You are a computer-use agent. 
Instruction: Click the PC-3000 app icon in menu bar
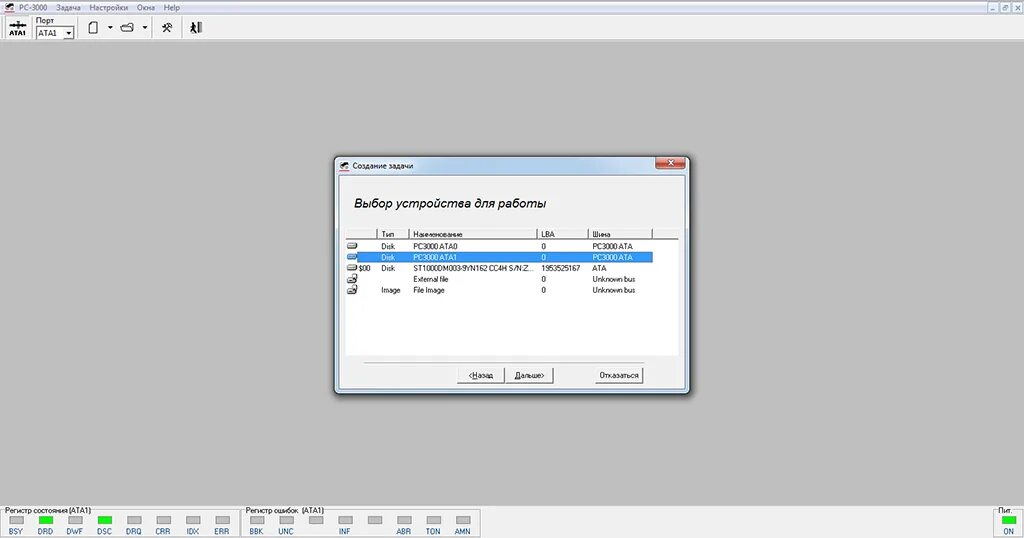click(9, 8)
